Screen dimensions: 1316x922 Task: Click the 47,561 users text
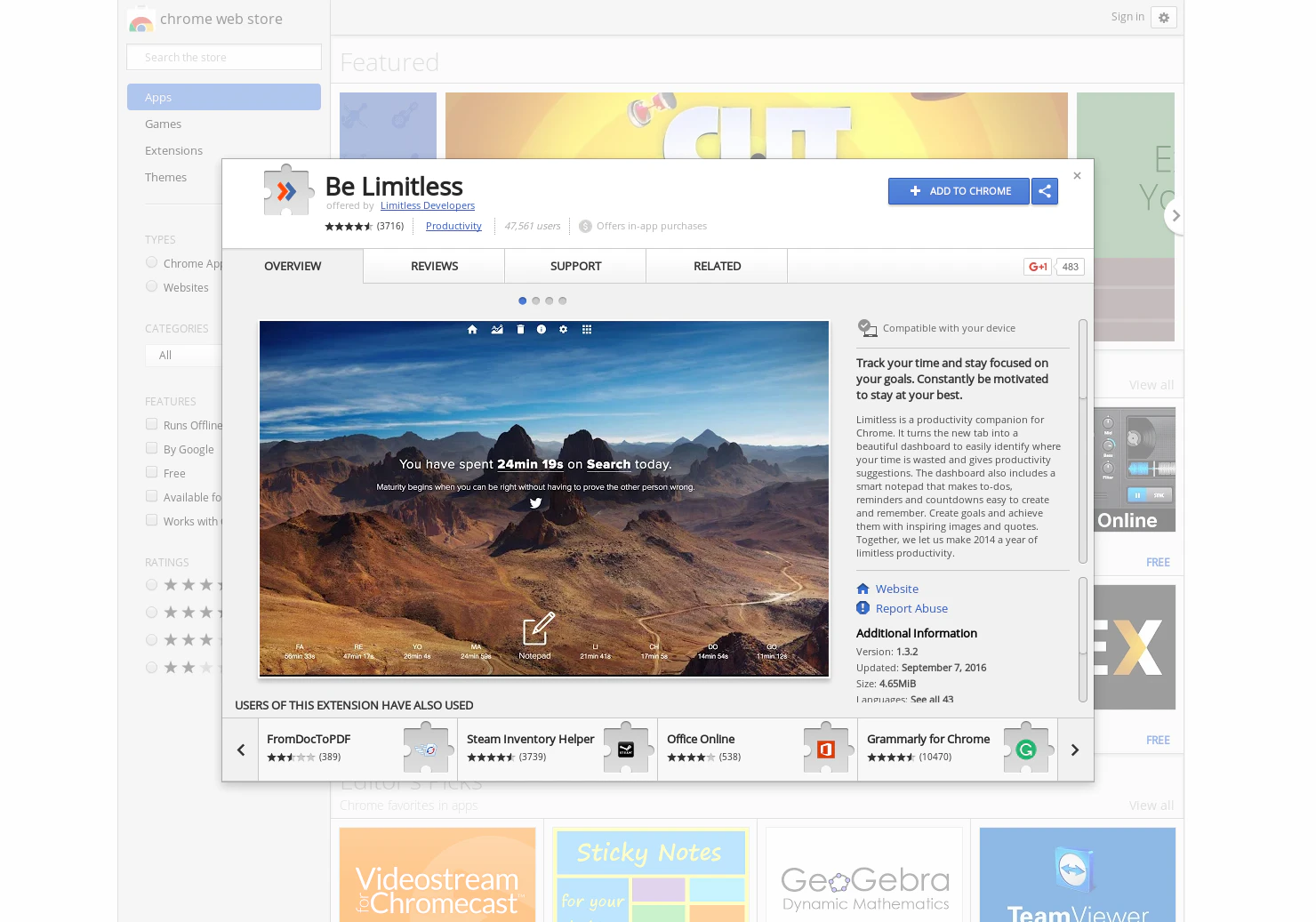(533, 226)
